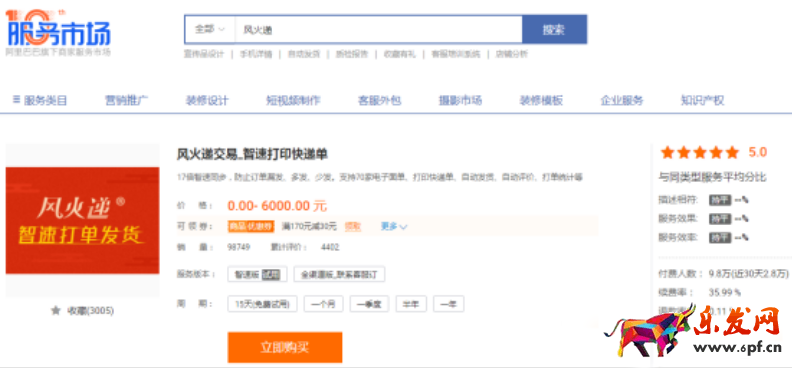Select the 智速版 service version
The width and height of the screenshot is (792, 368).
pyautogui.click(x=258, y=275)
